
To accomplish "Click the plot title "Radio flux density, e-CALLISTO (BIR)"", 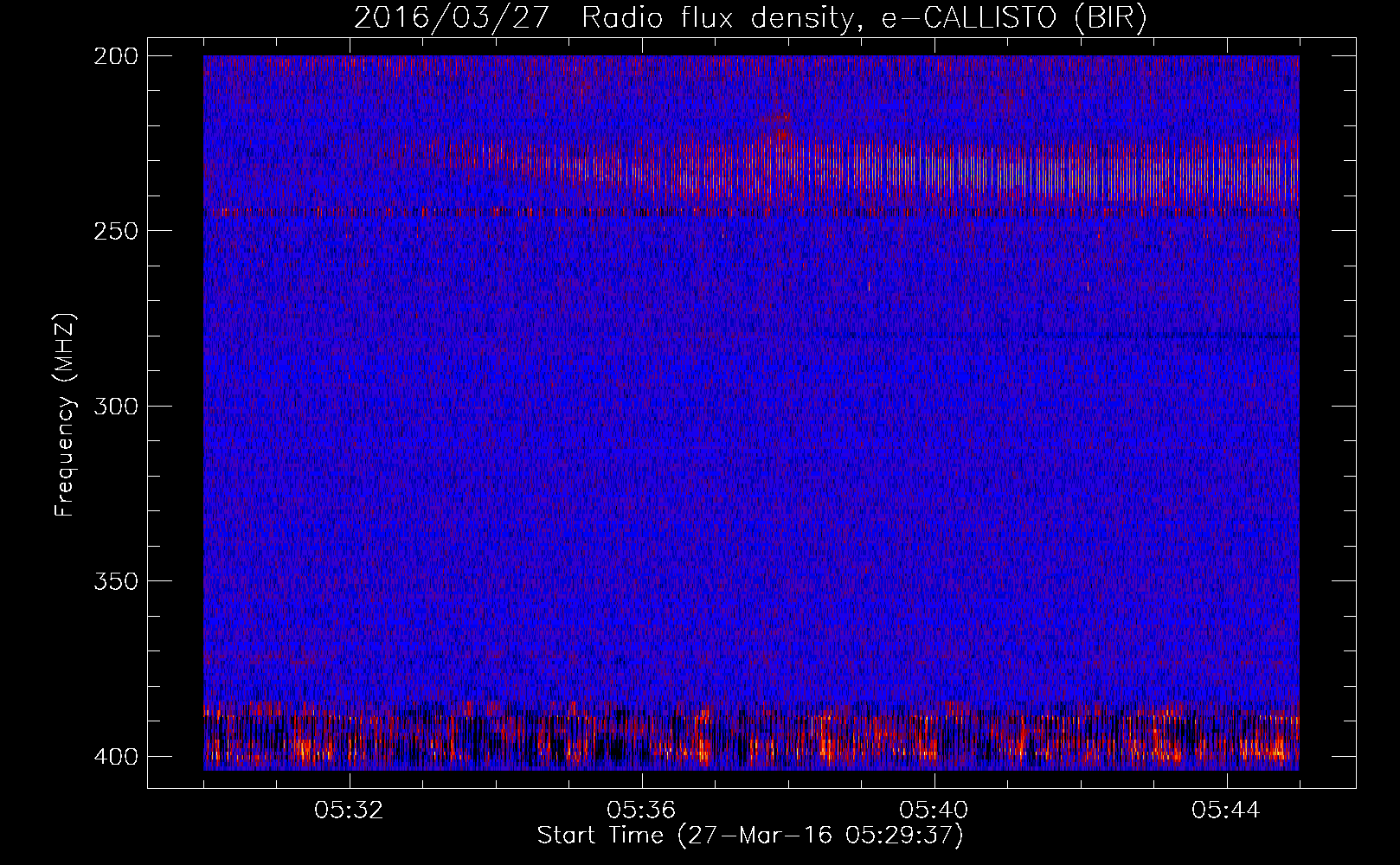I will coord(864,18).
